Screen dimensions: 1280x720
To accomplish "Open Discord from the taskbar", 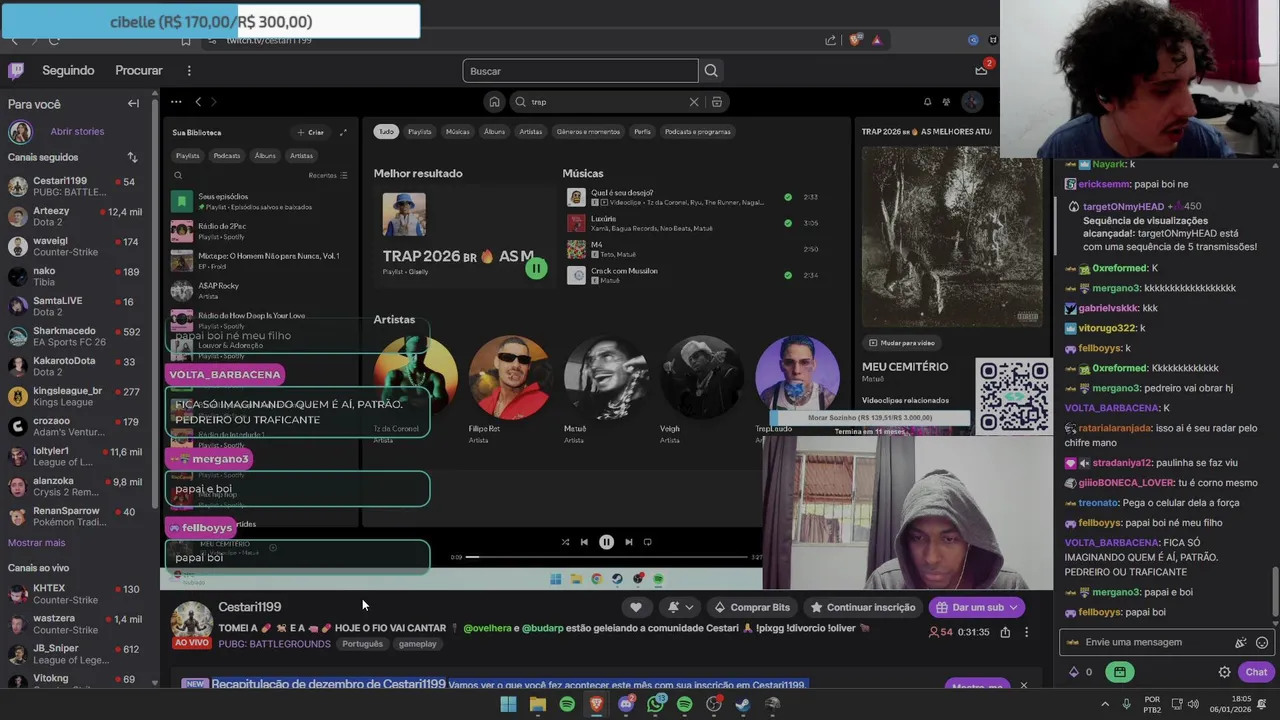I will 626,704.
